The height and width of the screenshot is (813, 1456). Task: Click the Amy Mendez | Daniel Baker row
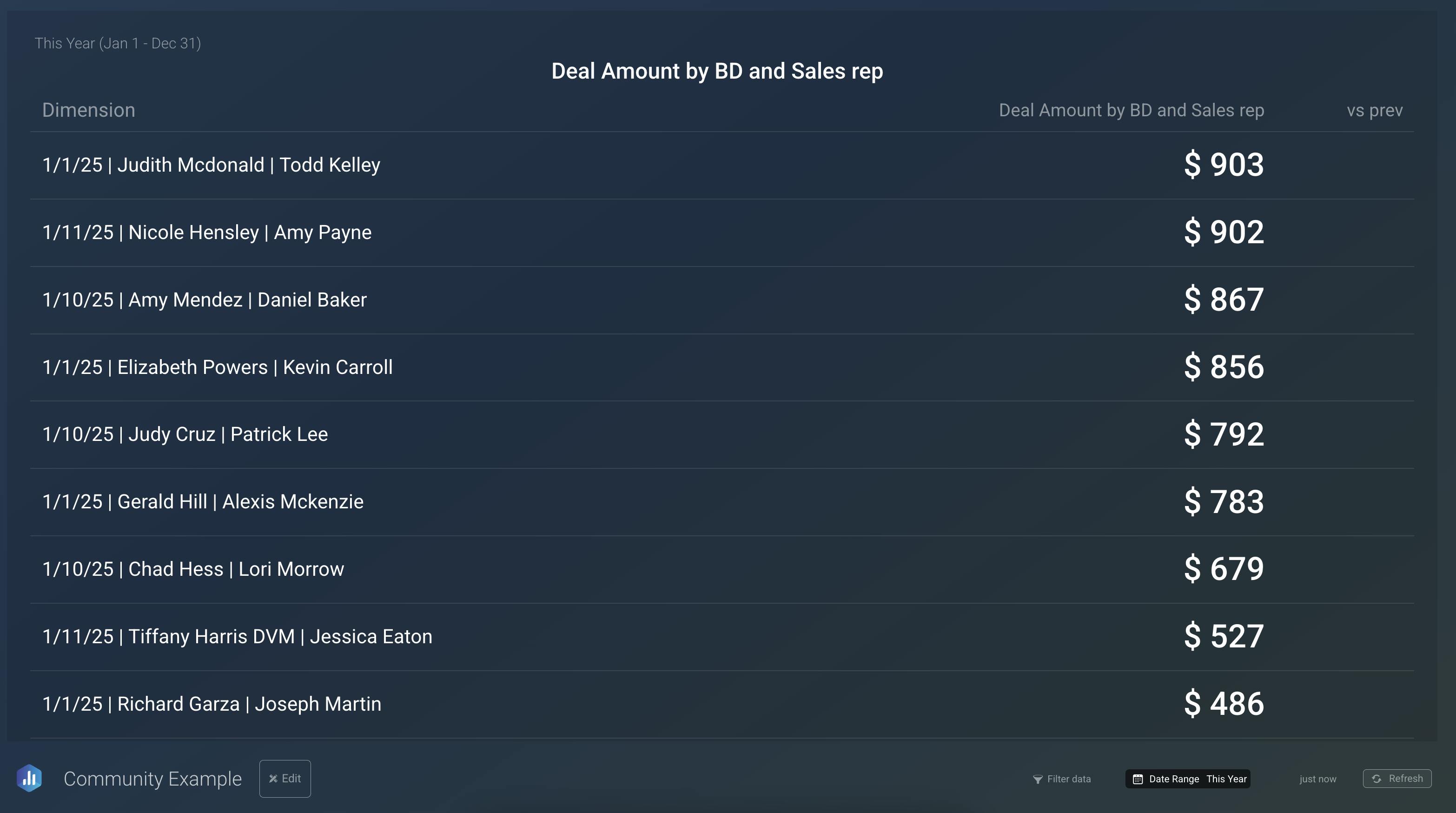click(205, 300)
